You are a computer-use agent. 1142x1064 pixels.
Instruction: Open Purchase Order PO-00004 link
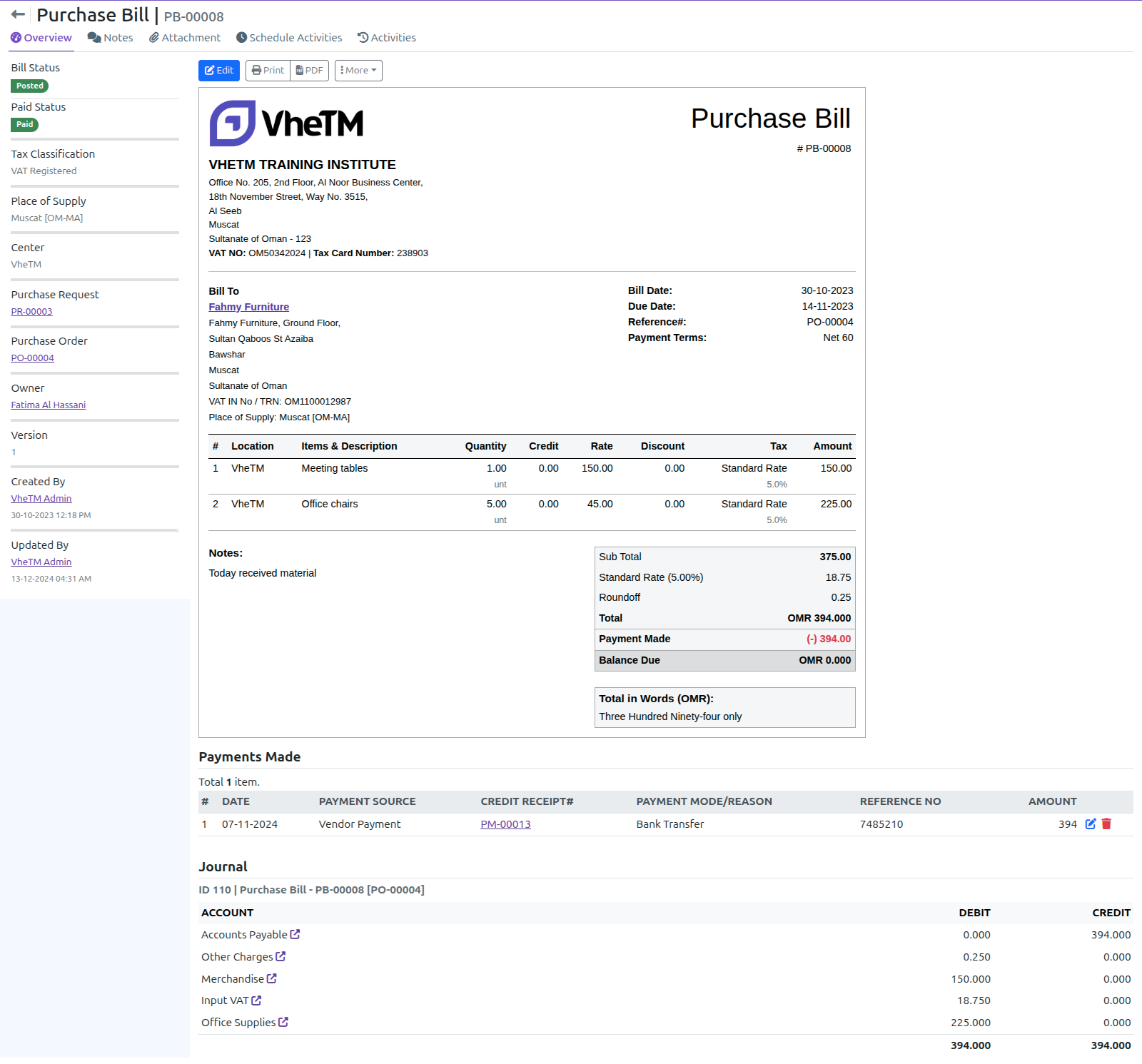point(32,358)
